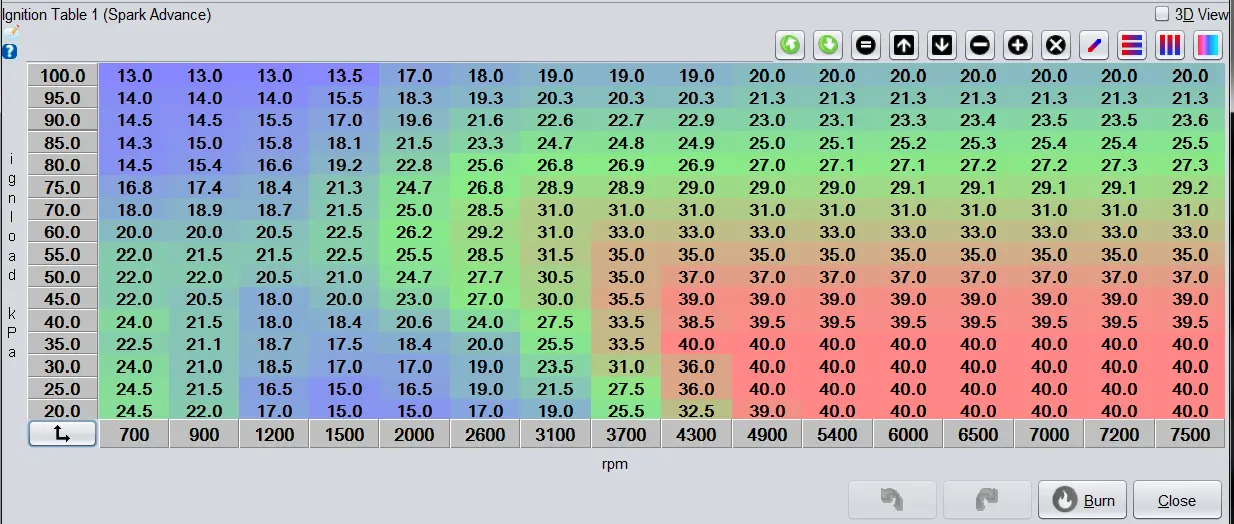The width and height of the screenshot is (1234, 524).
Task: Select the 2600 rpm axis bin
Action: tap(486, 435)
